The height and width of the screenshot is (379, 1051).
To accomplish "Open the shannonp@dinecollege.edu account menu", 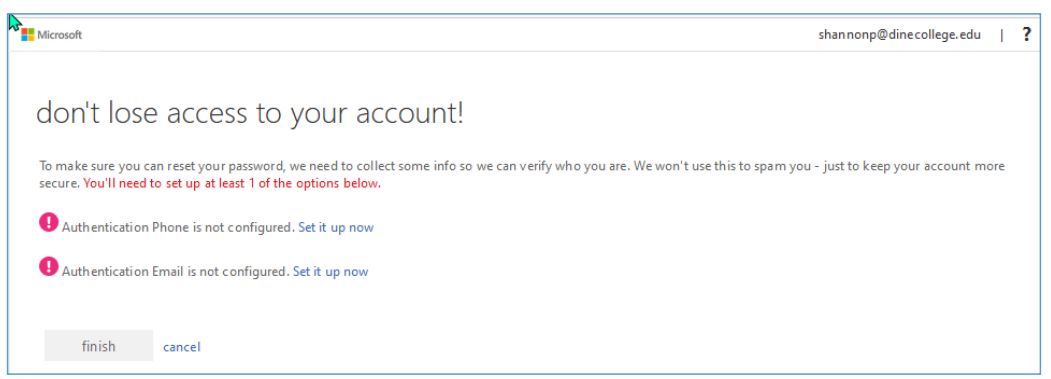I will 900,35.
